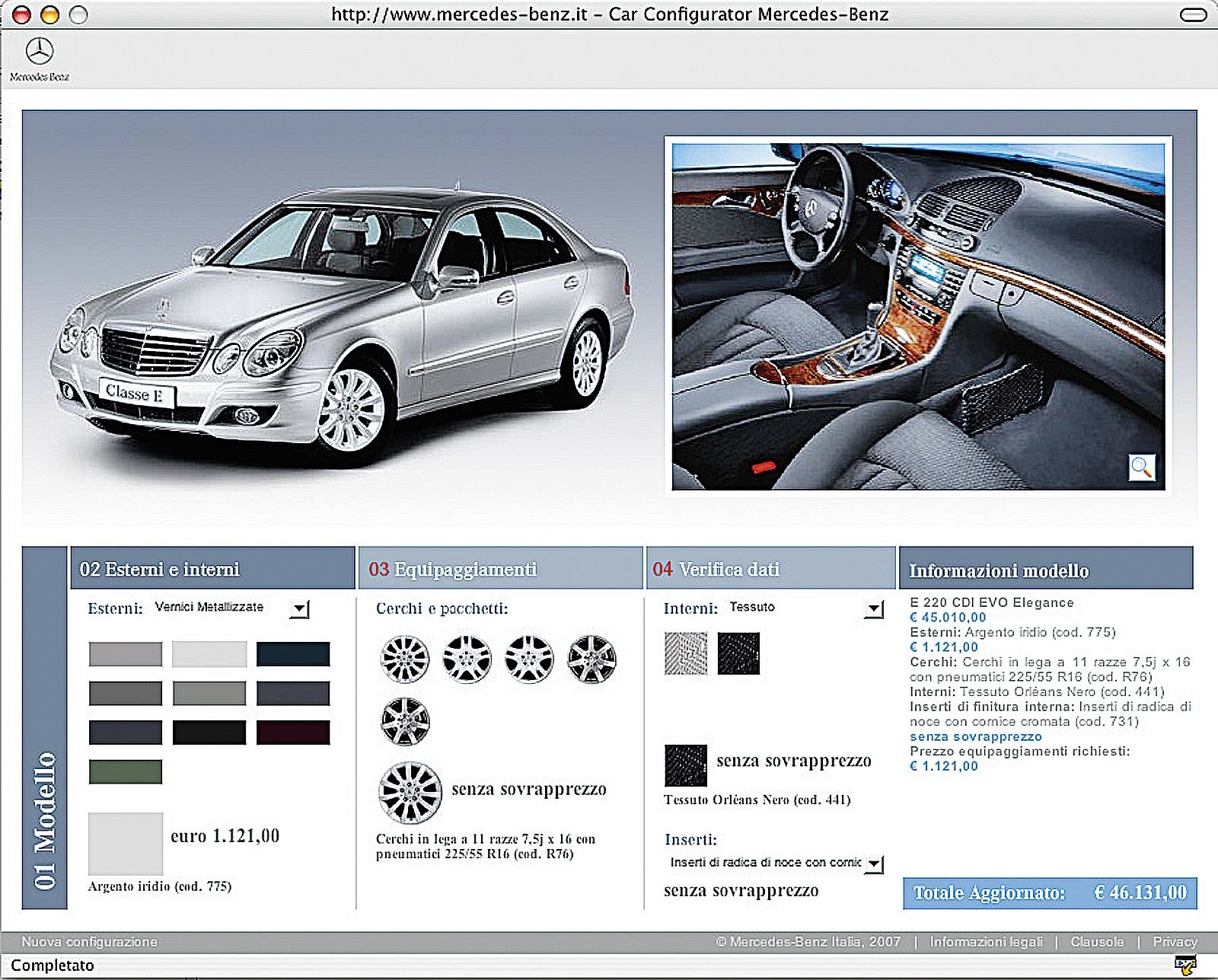The height and width of the screenshot is (980, 1218).
Task: Click the Nuova configurazione link
Action: [90, 942]
